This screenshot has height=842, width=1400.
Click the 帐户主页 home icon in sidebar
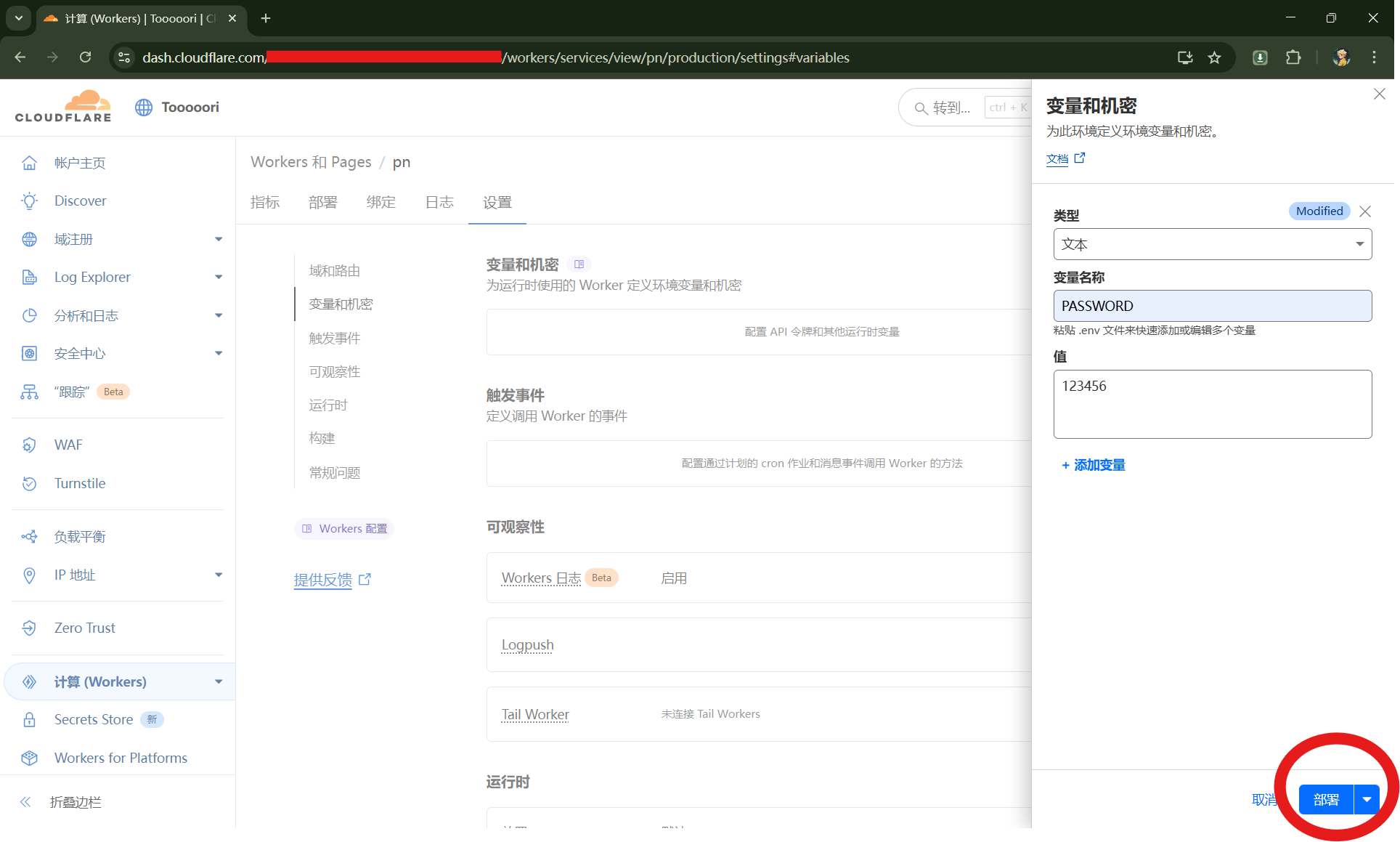(29, 163)
